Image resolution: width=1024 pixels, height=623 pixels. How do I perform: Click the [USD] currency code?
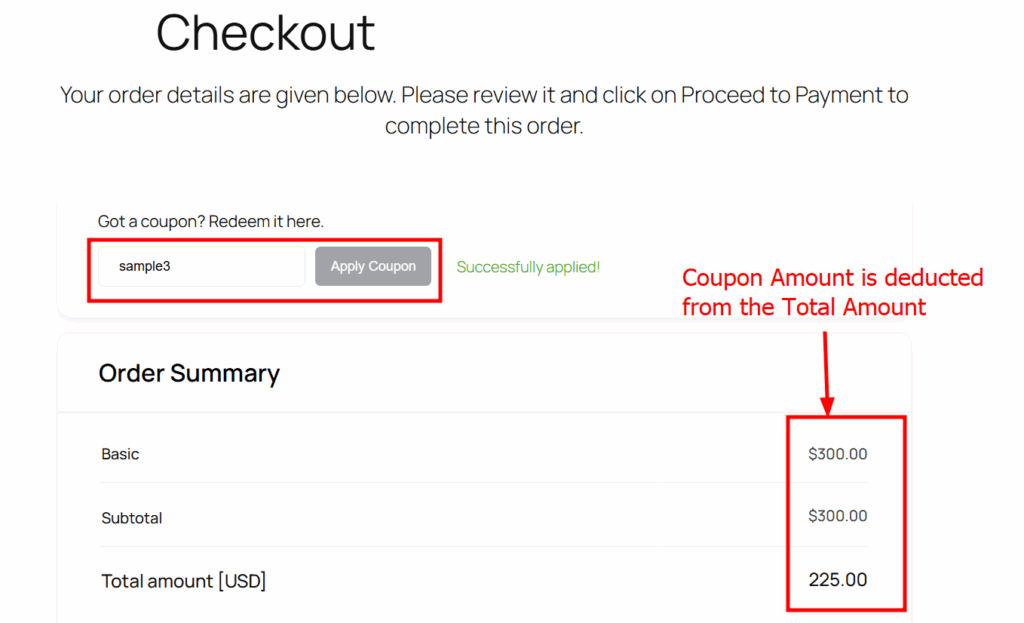pos(242,581)
